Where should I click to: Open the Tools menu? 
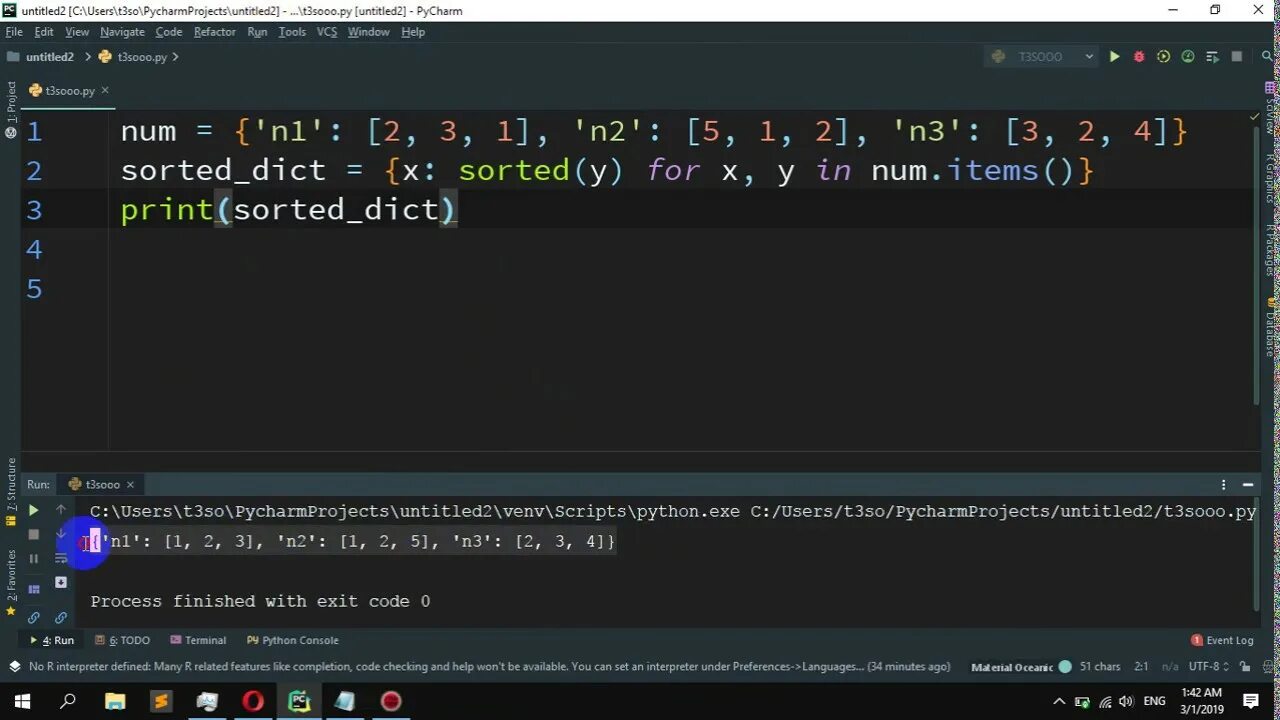[292, 32]
